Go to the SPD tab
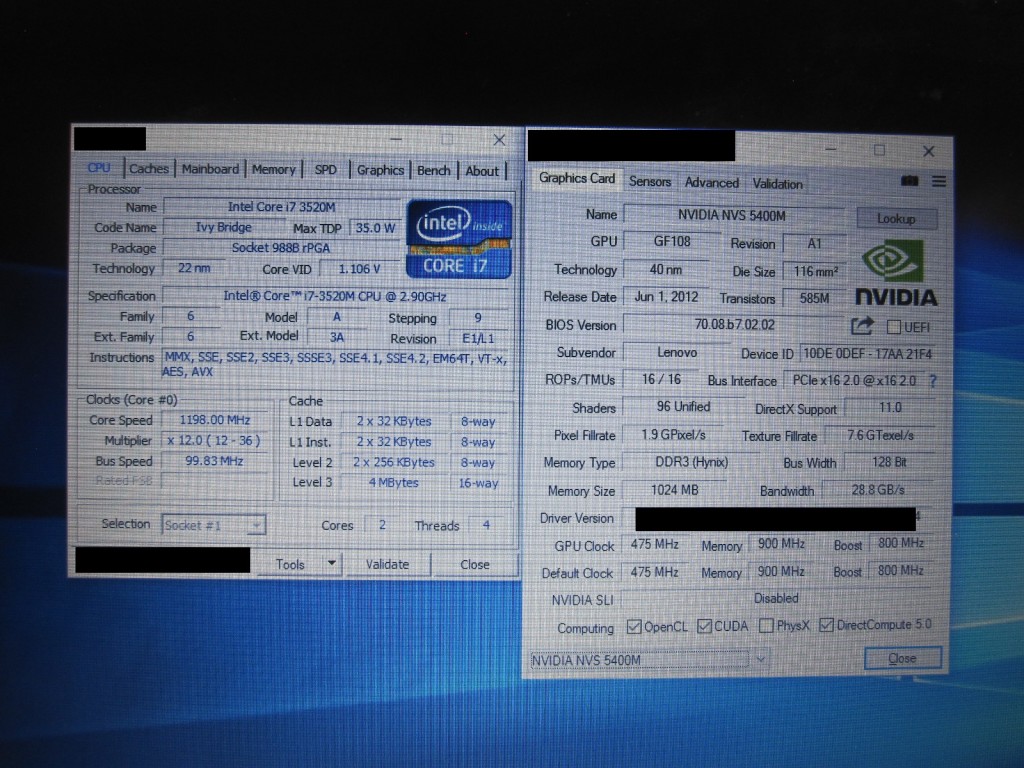Screen dimensions: 1024x768 (x=325, y=170)
